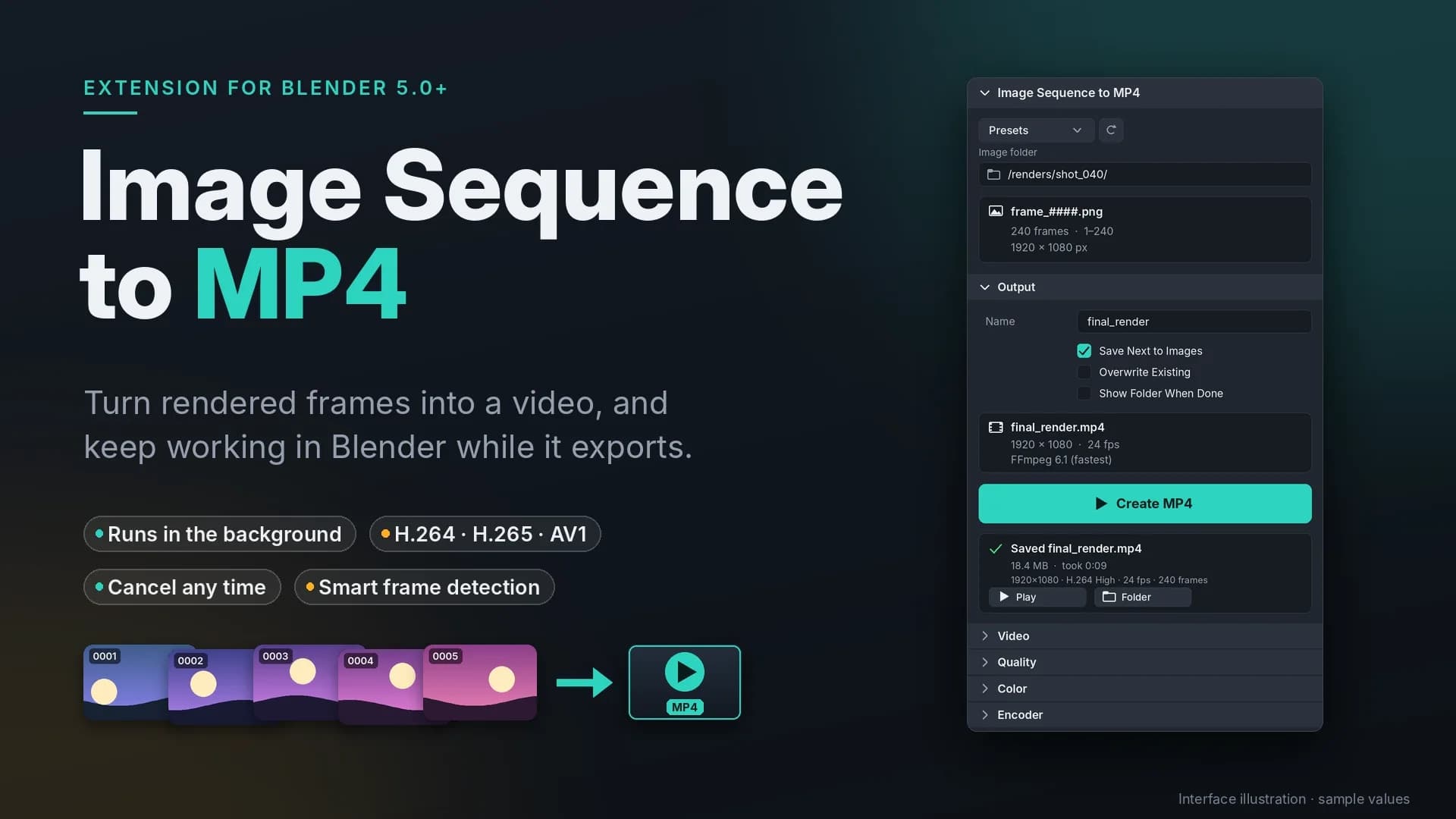The width and height of the screenshot is (1456, 819).
Task: Click the 'H.264 · H.265 · AV1' pill
Action: tap(485, 534)
